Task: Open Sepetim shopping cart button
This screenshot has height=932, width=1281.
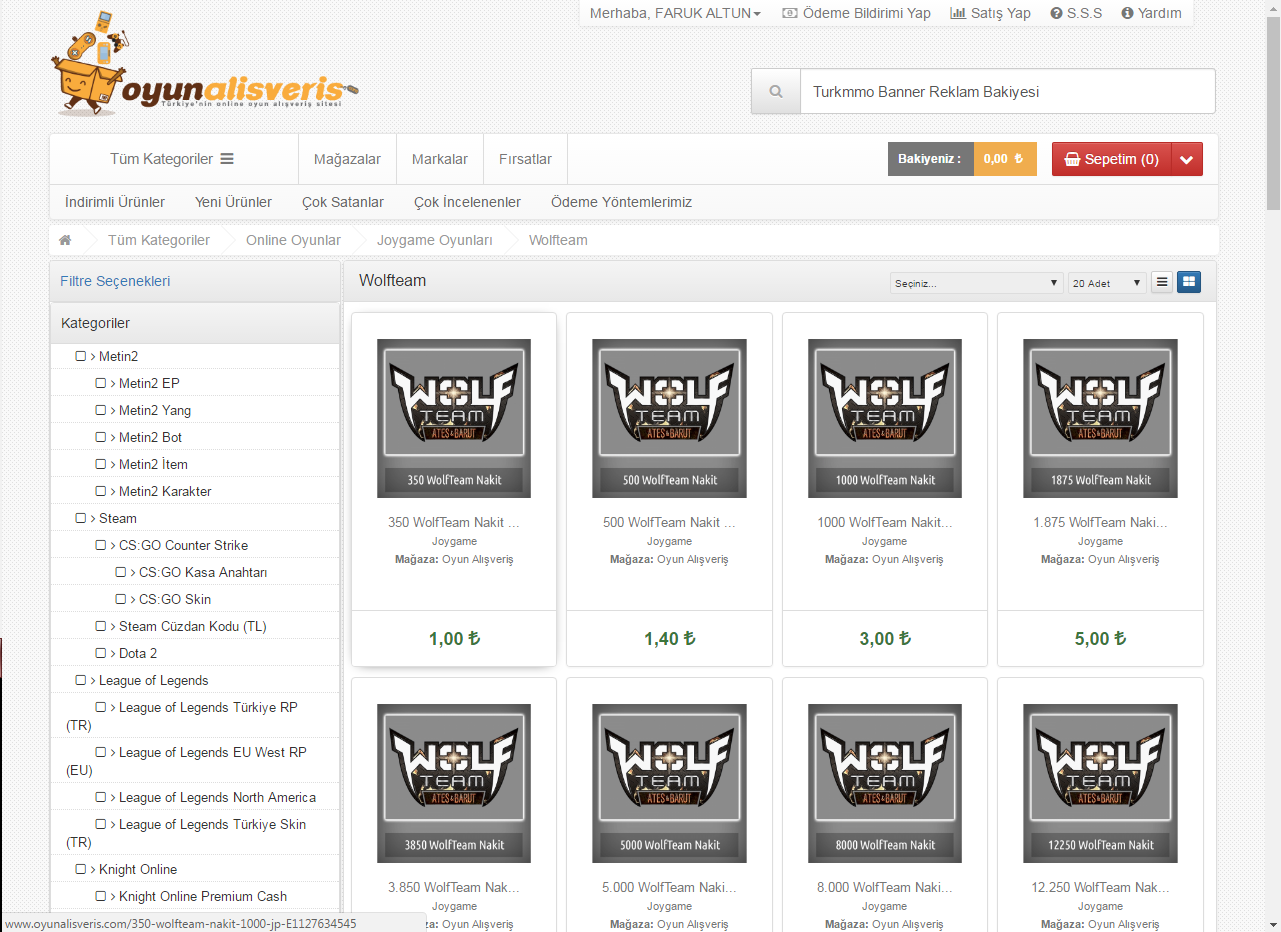Action: [x=1111, y=159]
